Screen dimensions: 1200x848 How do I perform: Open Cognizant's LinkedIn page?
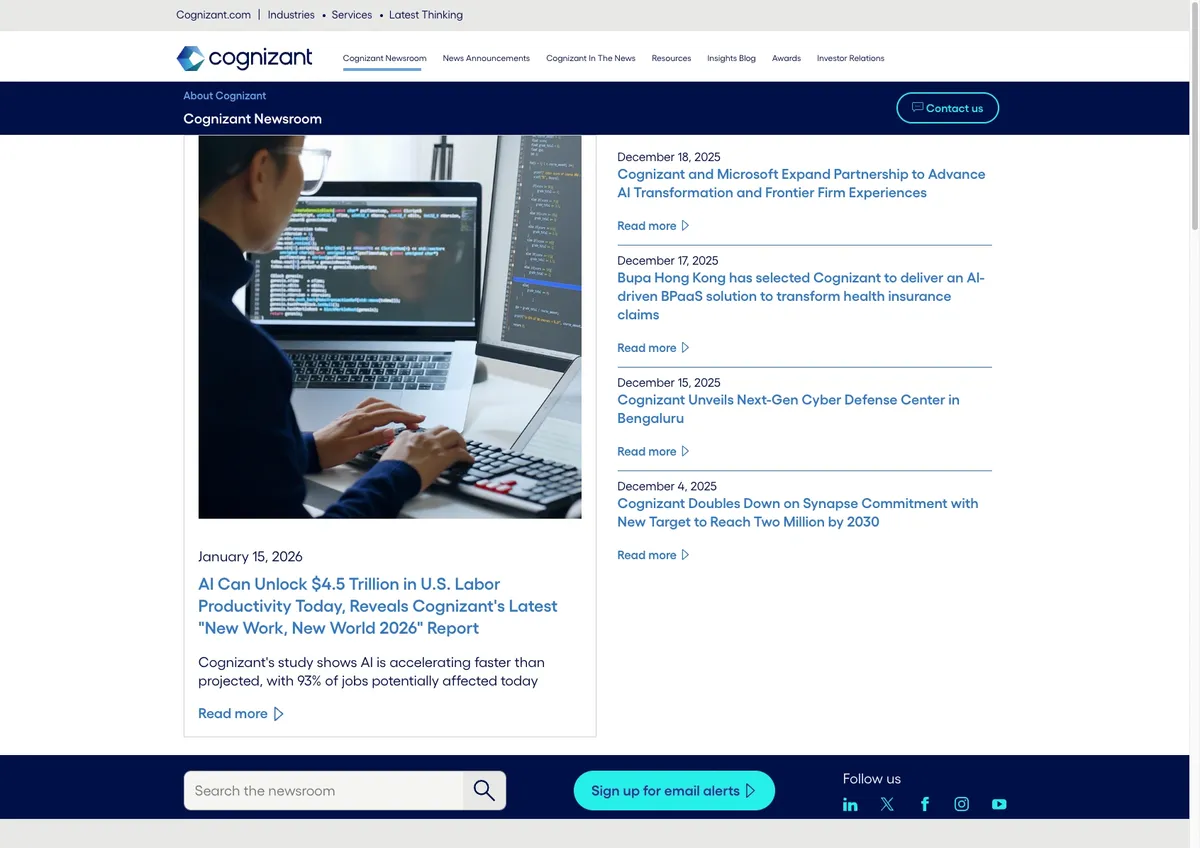coord(850,804)
